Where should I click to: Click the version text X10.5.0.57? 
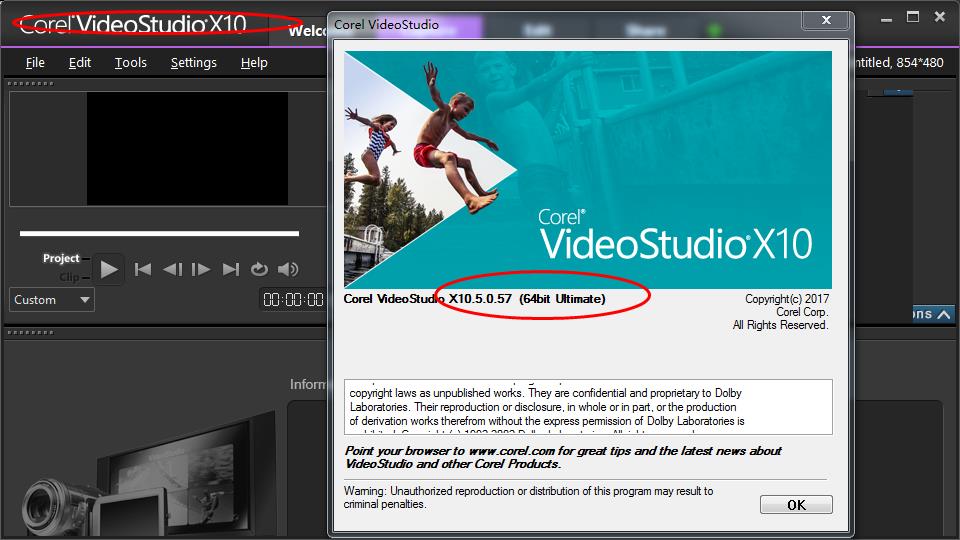(x=480, y=299)
